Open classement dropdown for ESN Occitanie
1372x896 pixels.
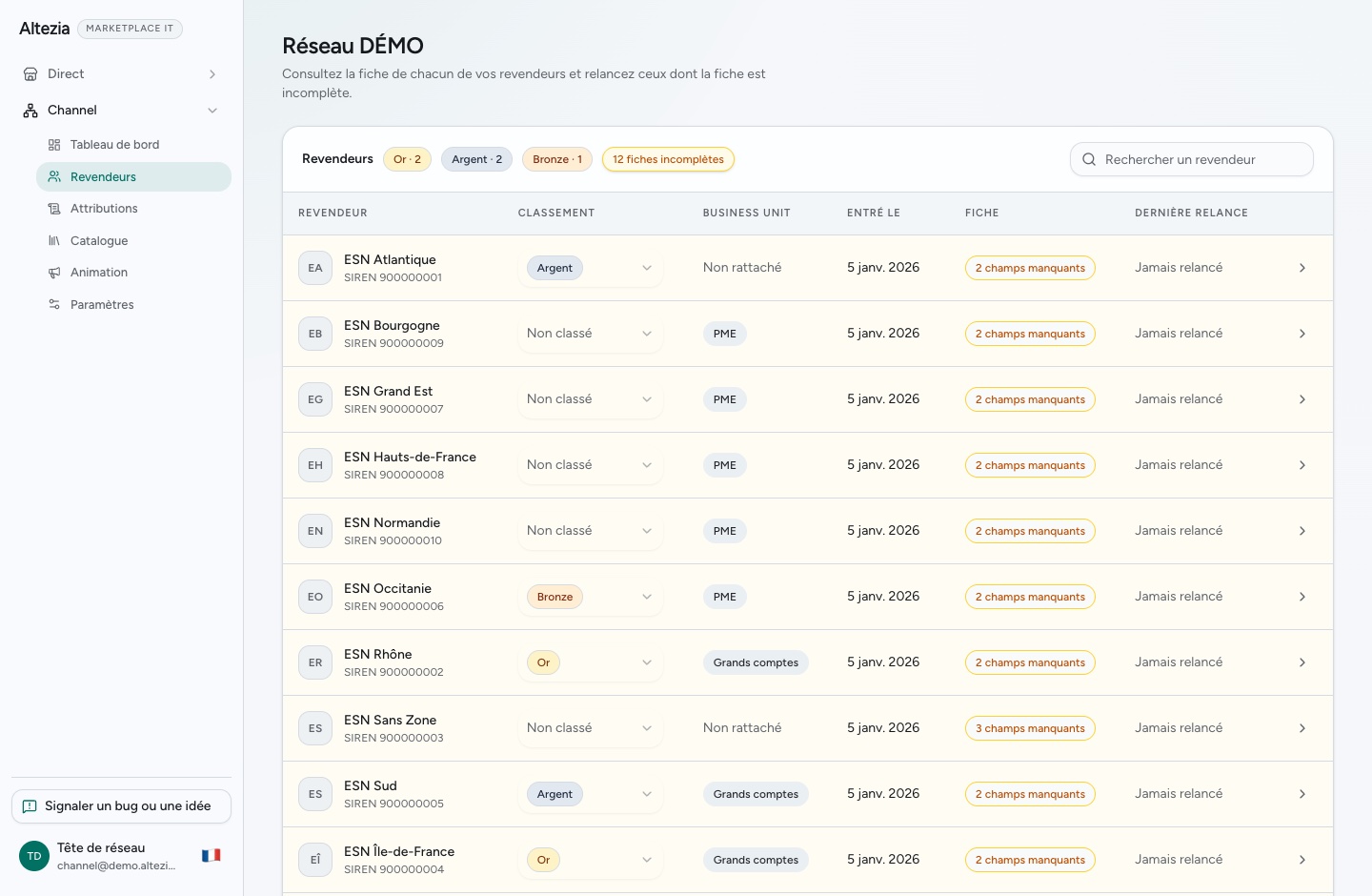(591, 597)
